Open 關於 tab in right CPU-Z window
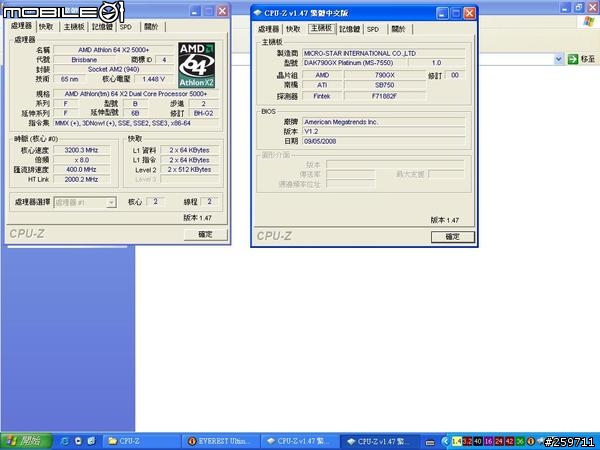Viewport: 600px width, 450px height. tap(398, 29)
